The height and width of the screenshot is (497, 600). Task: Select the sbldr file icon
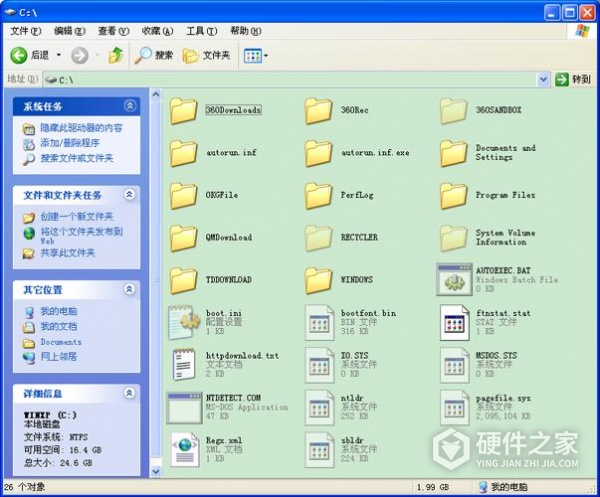coord(320,450)
